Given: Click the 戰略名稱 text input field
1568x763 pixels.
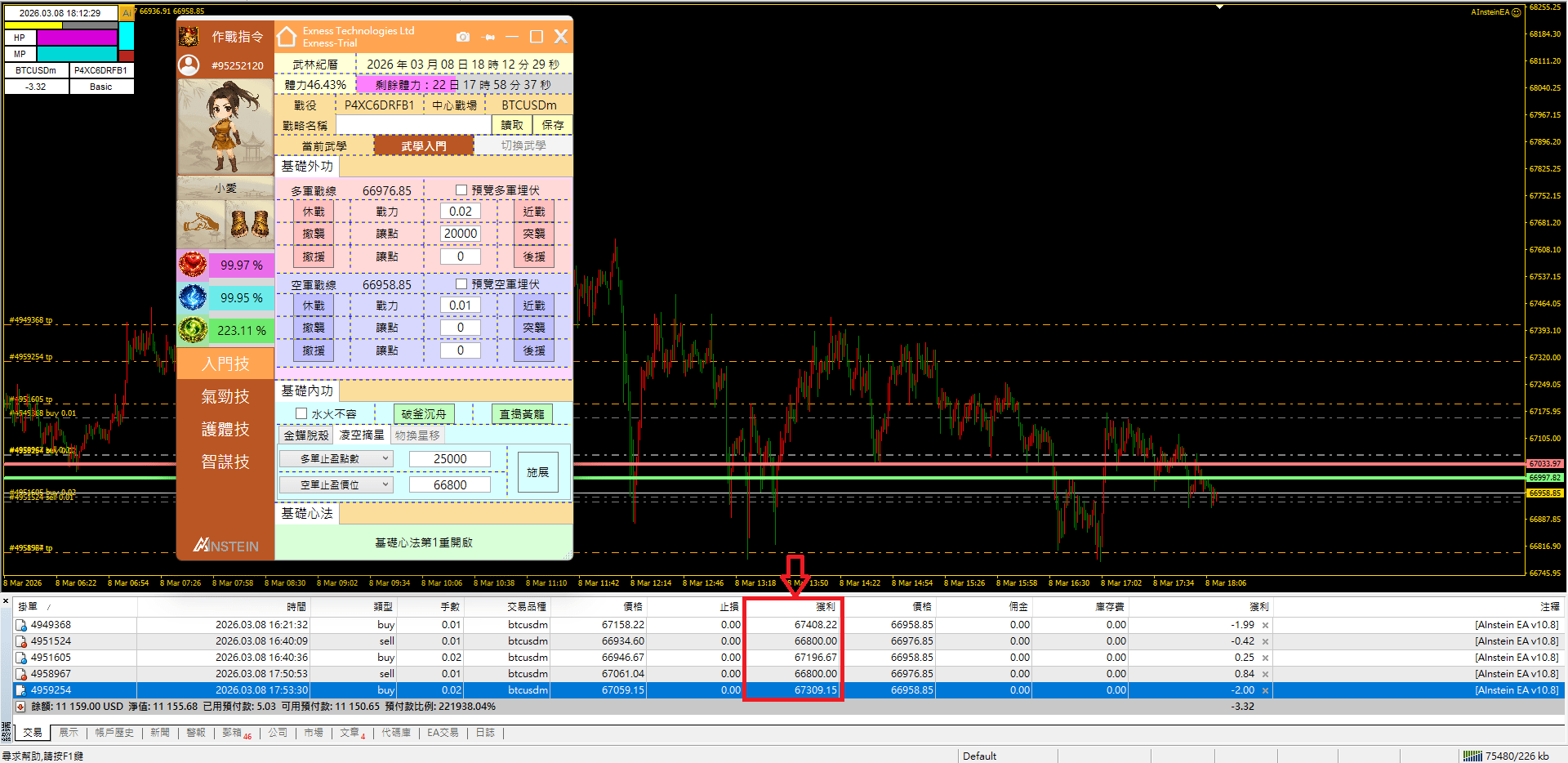Looking at the screenshot, I should 413,125.
